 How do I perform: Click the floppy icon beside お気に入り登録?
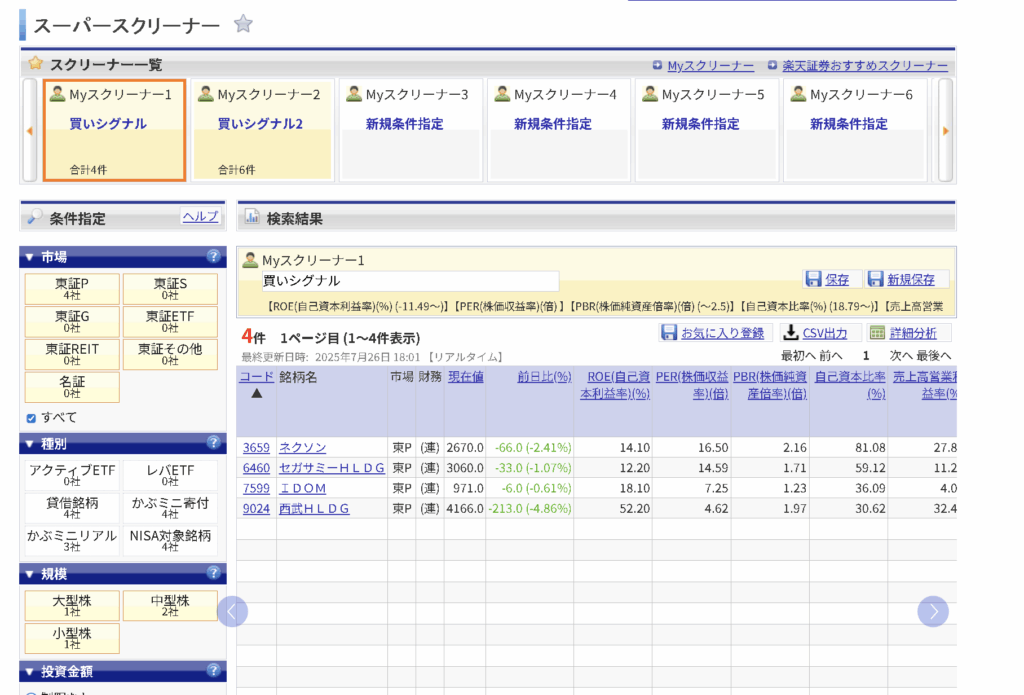669,332
